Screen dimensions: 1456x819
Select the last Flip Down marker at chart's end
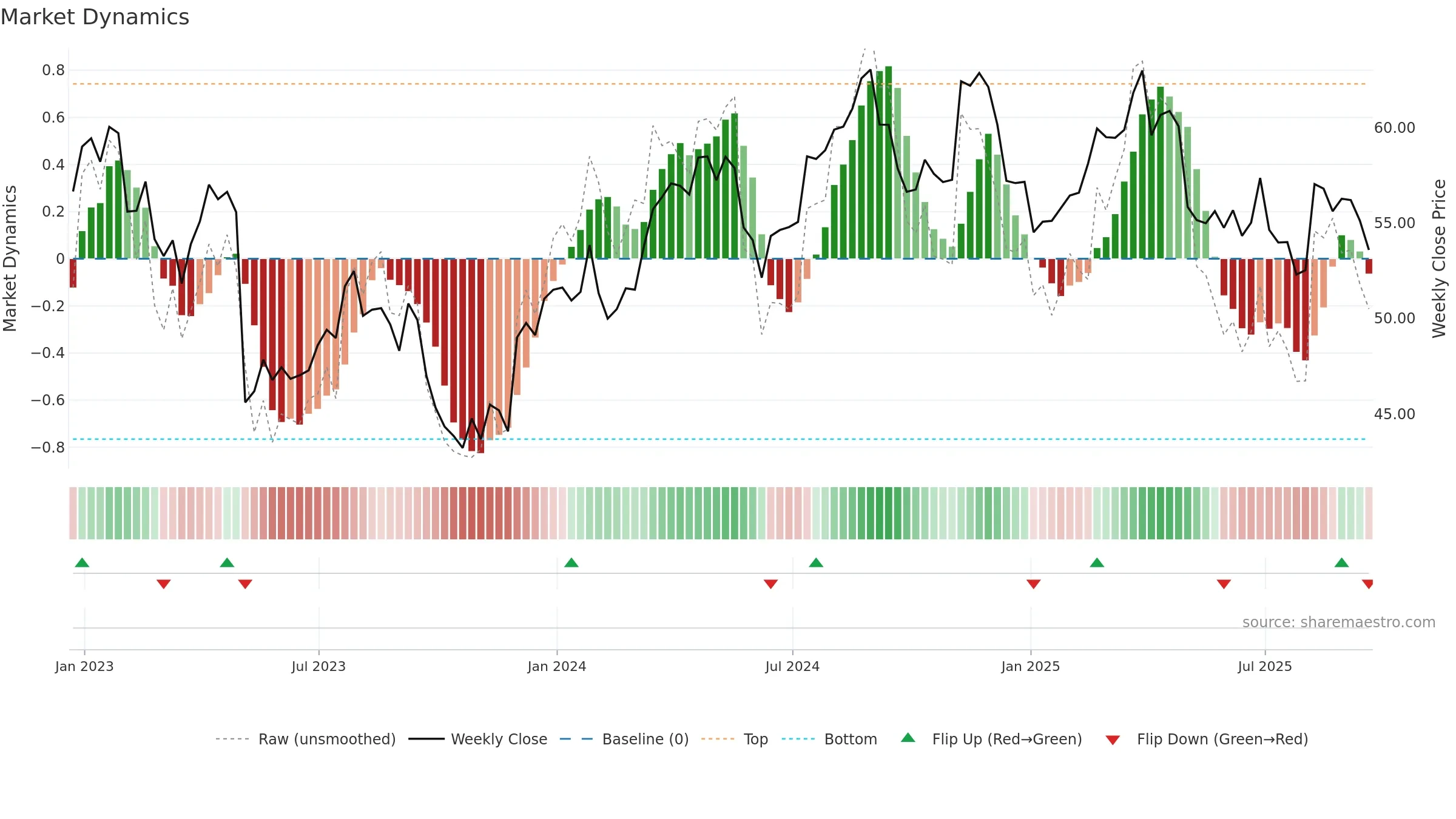[x=1367, y=584]
